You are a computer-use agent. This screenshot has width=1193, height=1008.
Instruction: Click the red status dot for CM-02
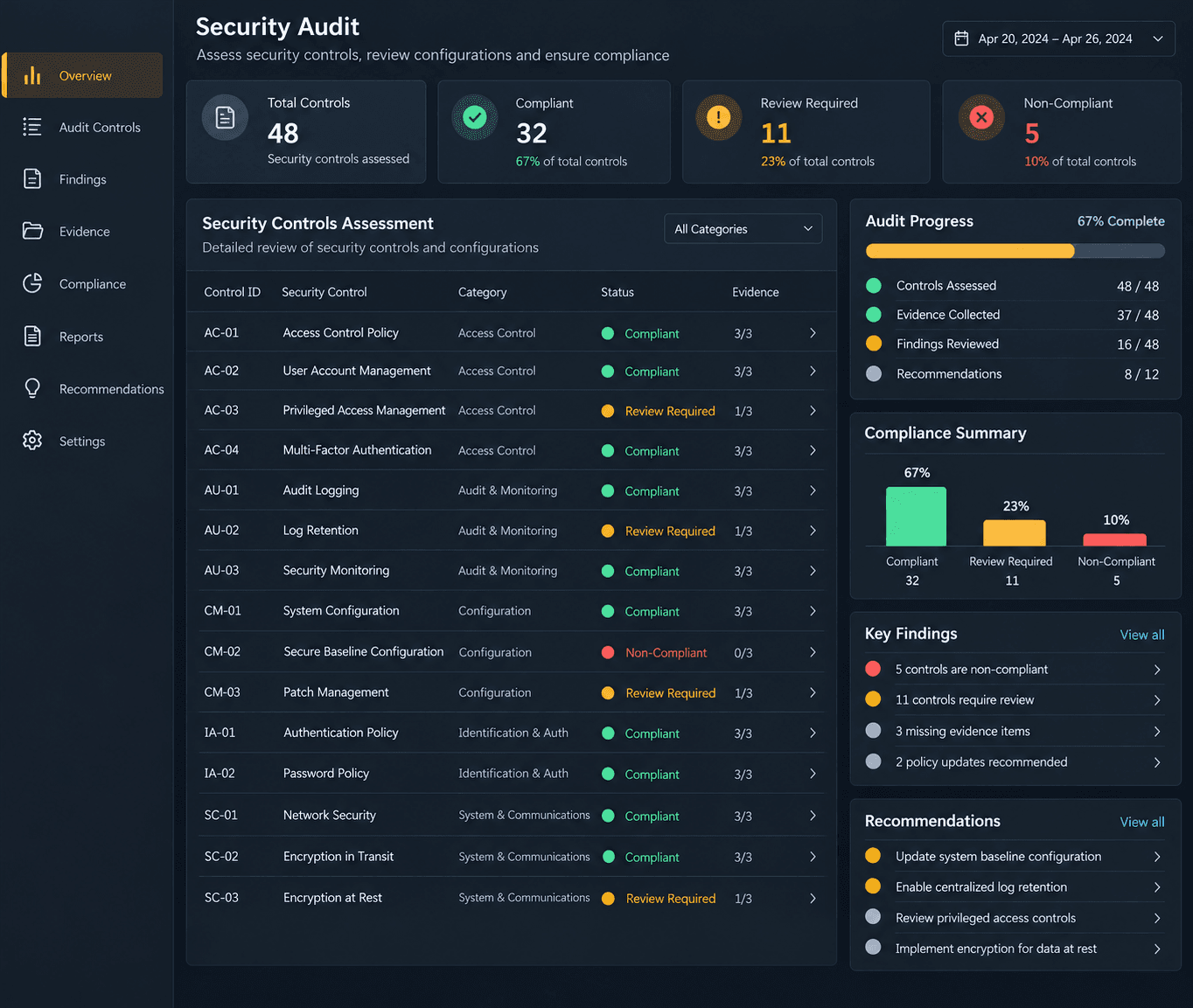608,652
